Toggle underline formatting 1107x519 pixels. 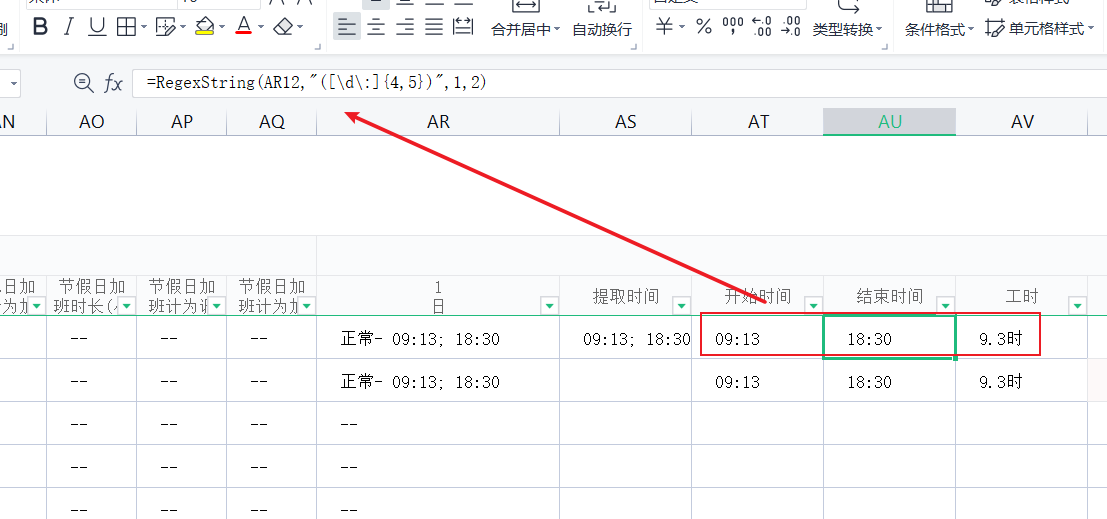[97, 28]
